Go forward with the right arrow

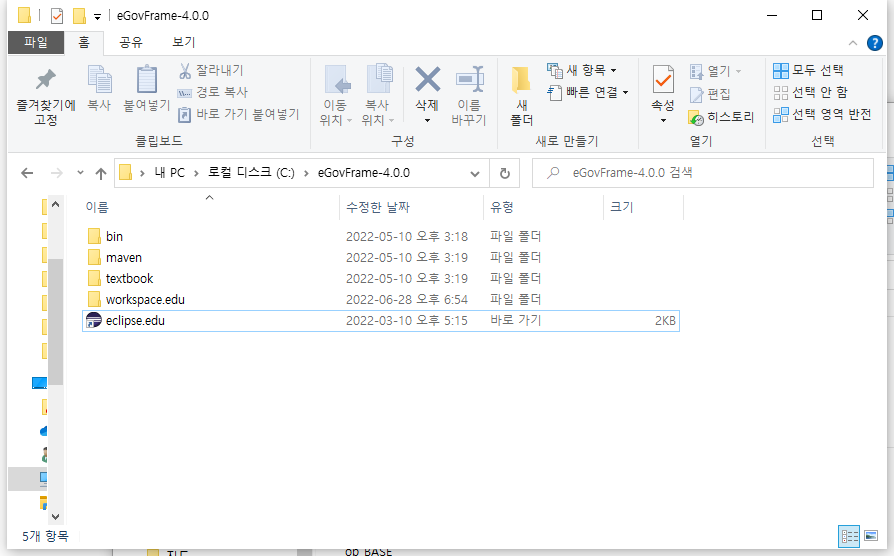coord(56,173)
